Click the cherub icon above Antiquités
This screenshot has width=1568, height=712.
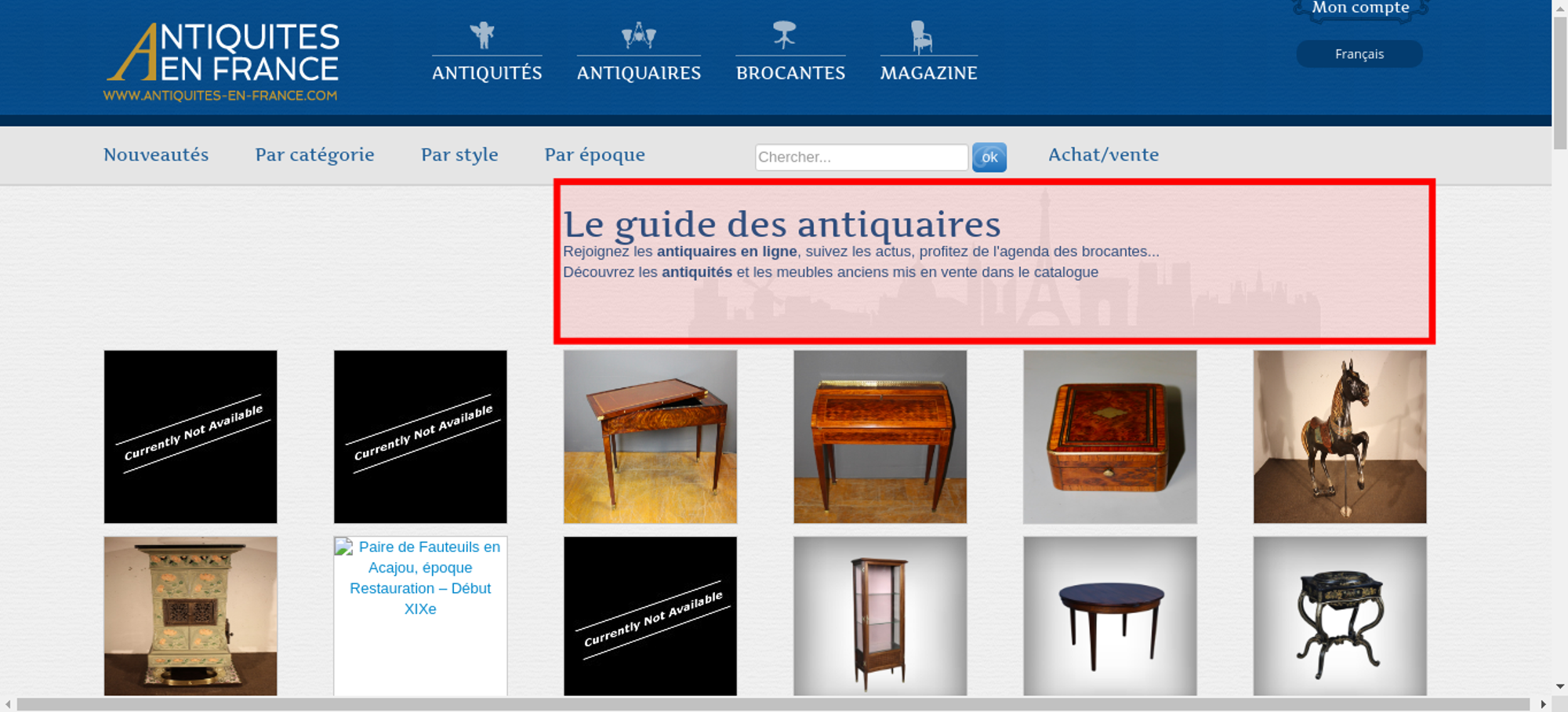482,35
